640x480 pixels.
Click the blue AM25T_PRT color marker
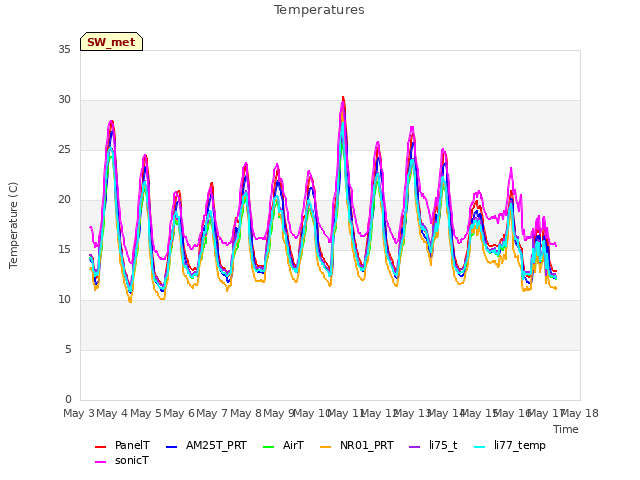(172, 447)
